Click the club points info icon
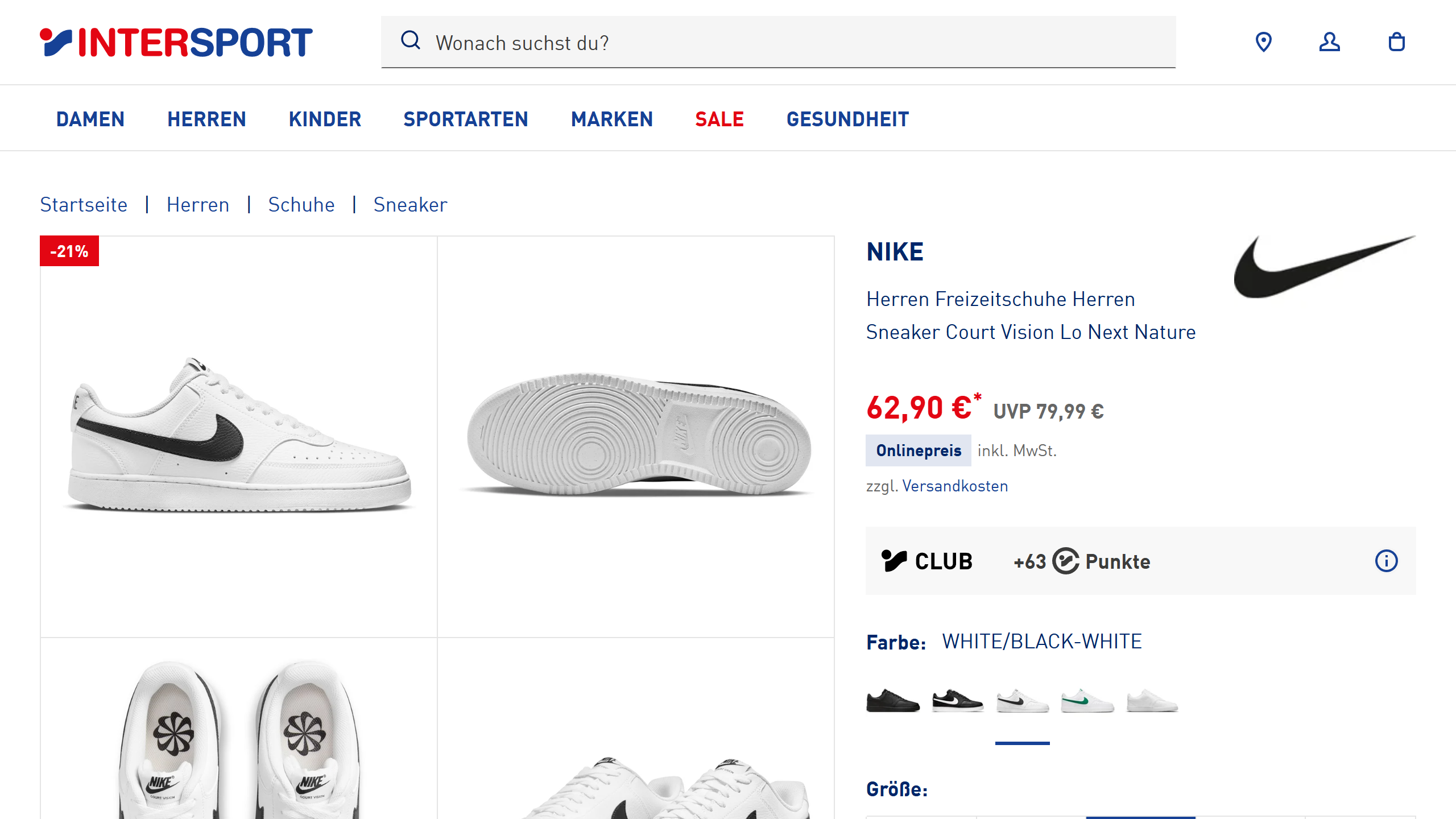The height and width of the screenshot is (819, 1456). [x=1386, y=561]
